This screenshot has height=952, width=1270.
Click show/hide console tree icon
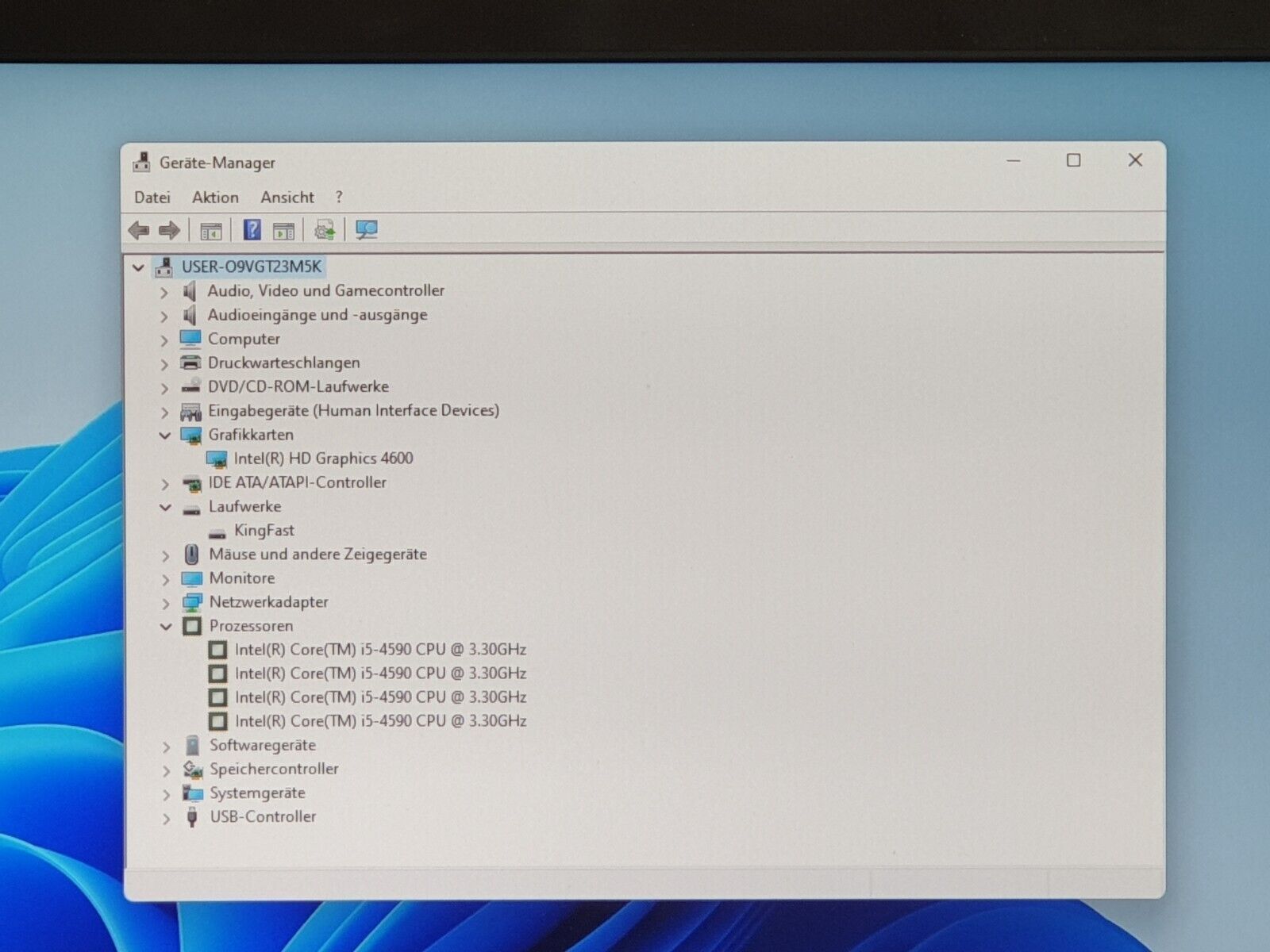[x=210, y=231]
